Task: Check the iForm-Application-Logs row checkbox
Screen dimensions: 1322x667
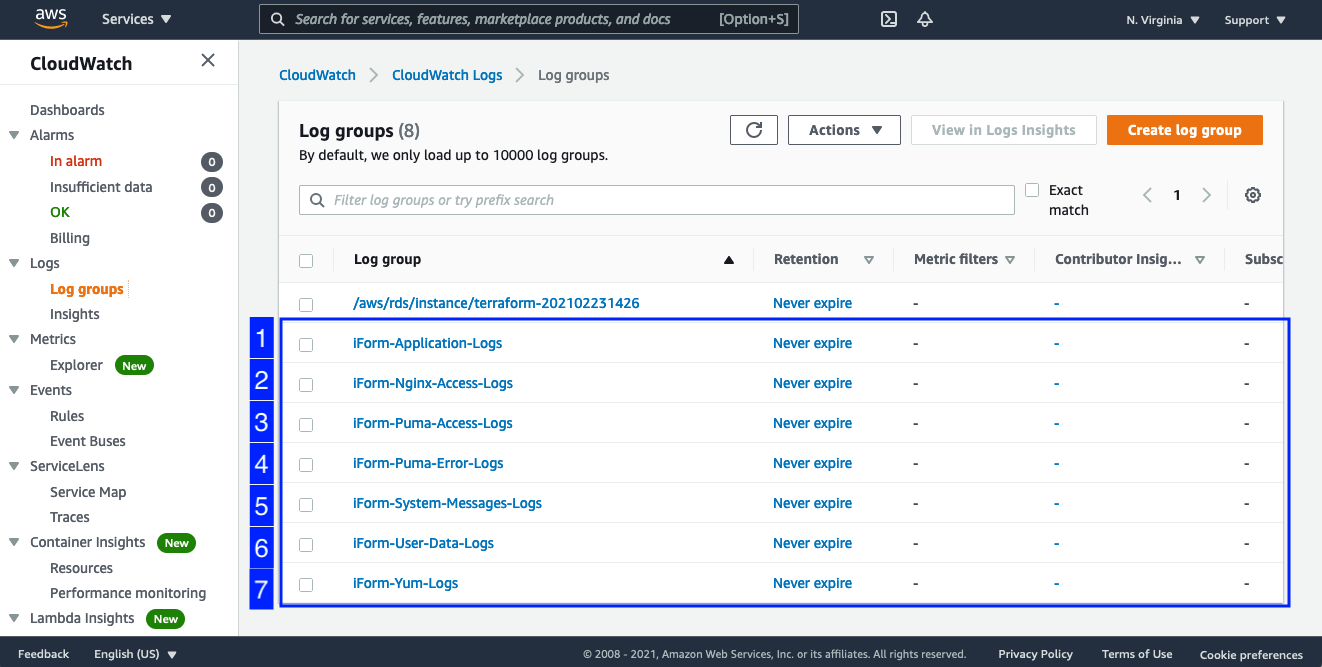Action: pyautogui.click(x=306, y=344)
